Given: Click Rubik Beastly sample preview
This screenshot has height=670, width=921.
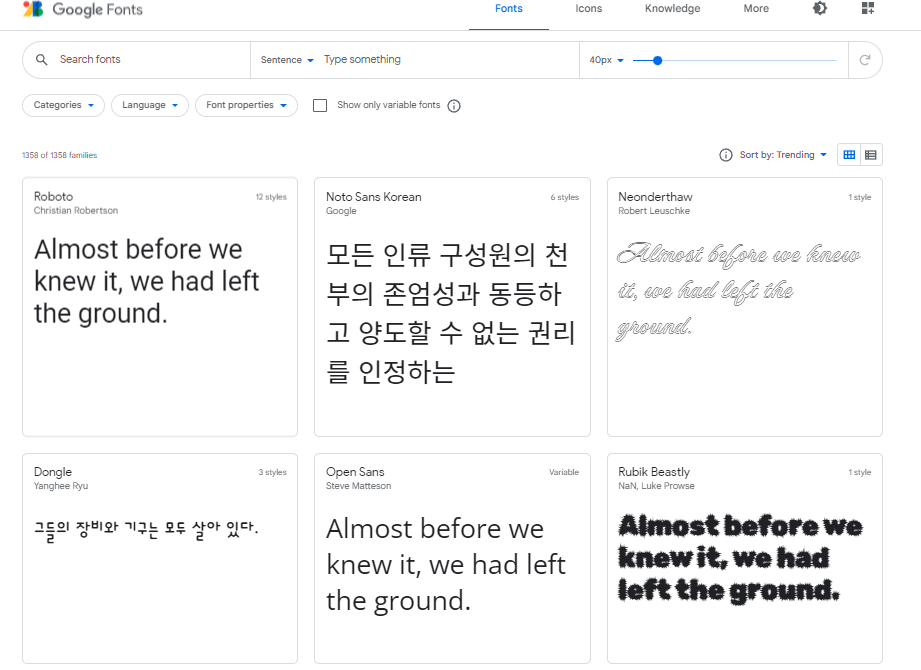Looking at the screenshot, I should tap(740, 558).
